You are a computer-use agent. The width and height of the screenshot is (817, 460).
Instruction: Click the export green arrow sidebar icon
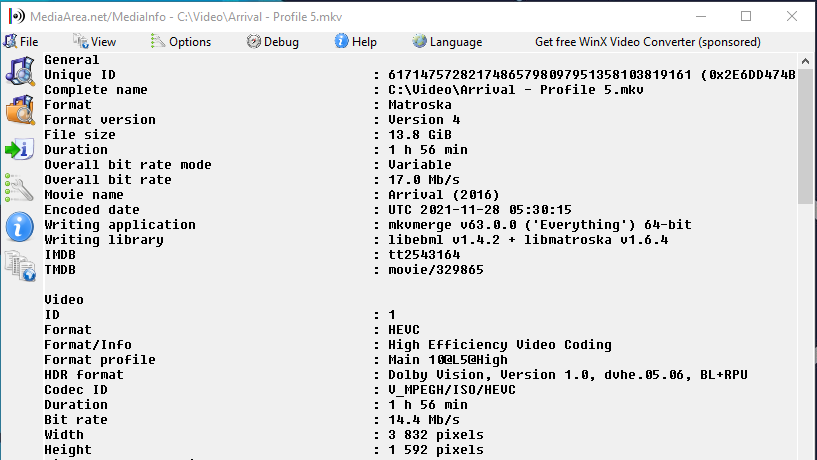coord(20,150)
